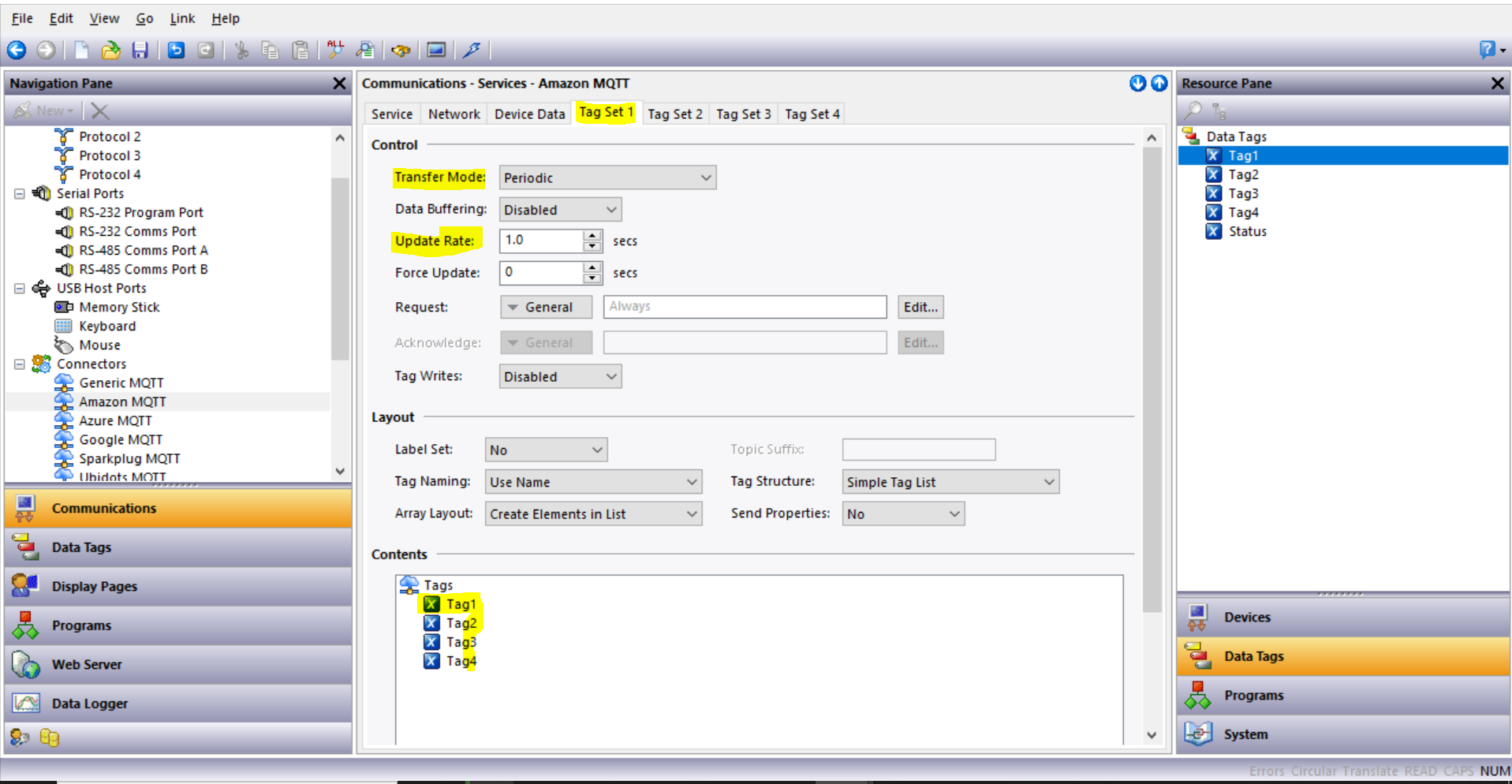Click the Resource Pane search magnifier icon
The width and height of the screenshot is (1512, 784).
click(x=1193, y=110)
